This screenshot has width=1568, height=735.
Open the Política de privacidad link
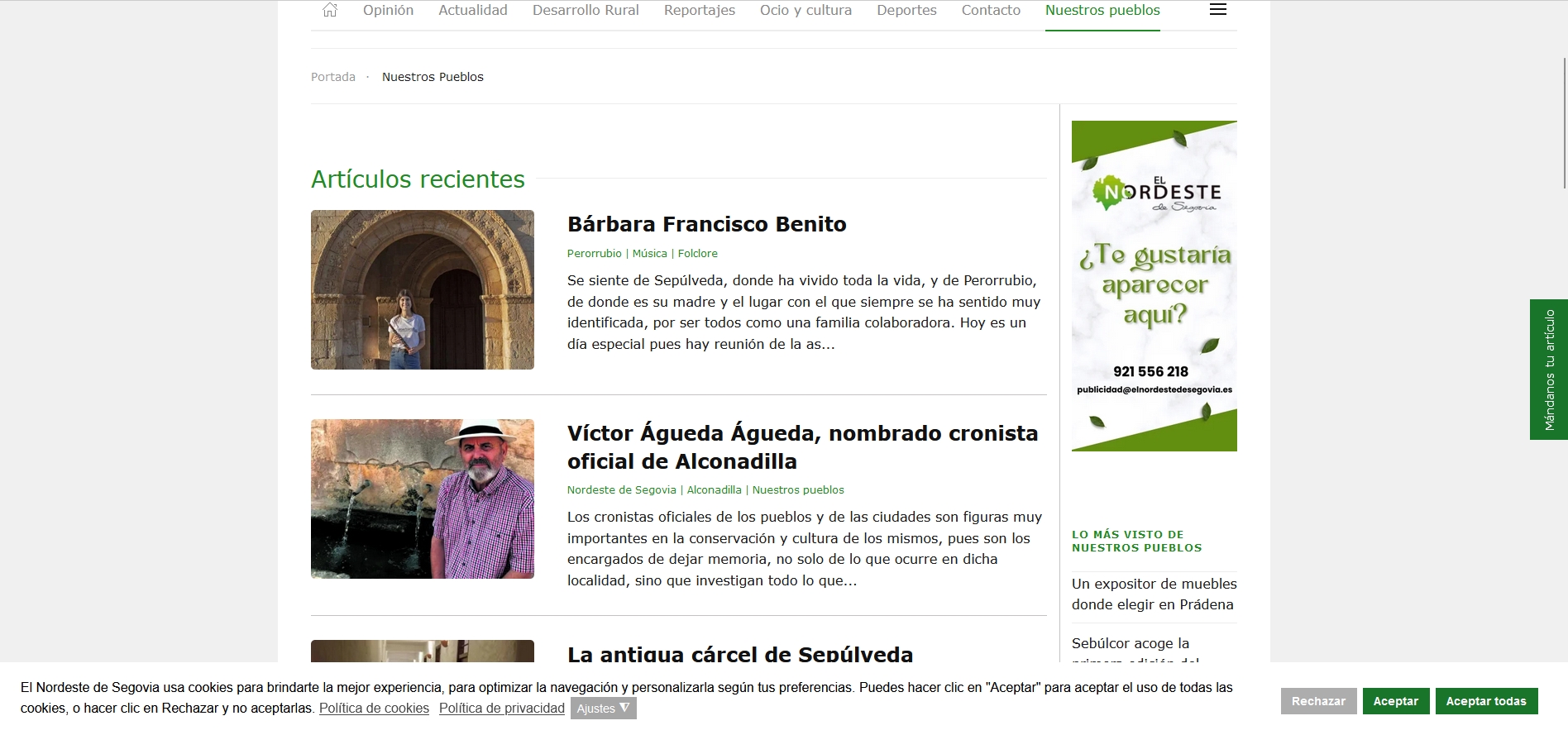[501, 709]
